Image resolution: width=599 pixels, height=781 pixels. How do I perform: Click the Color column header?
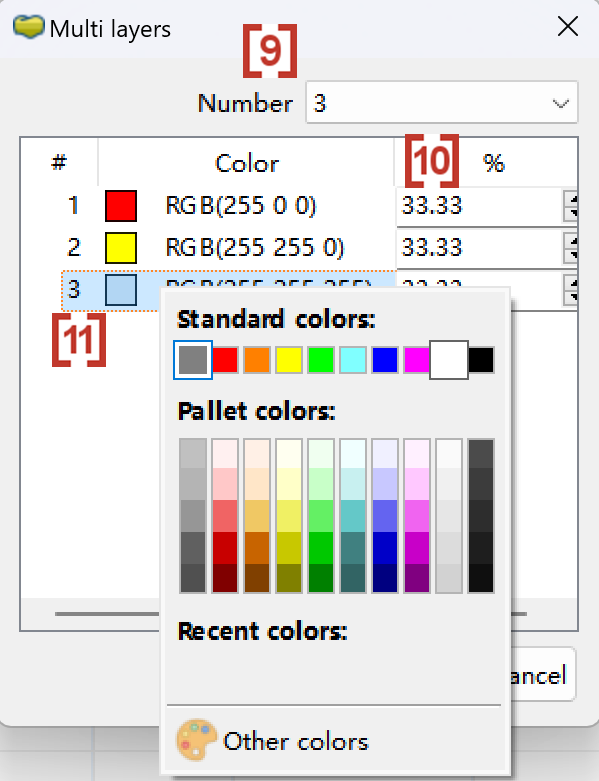tap(247, 163)
